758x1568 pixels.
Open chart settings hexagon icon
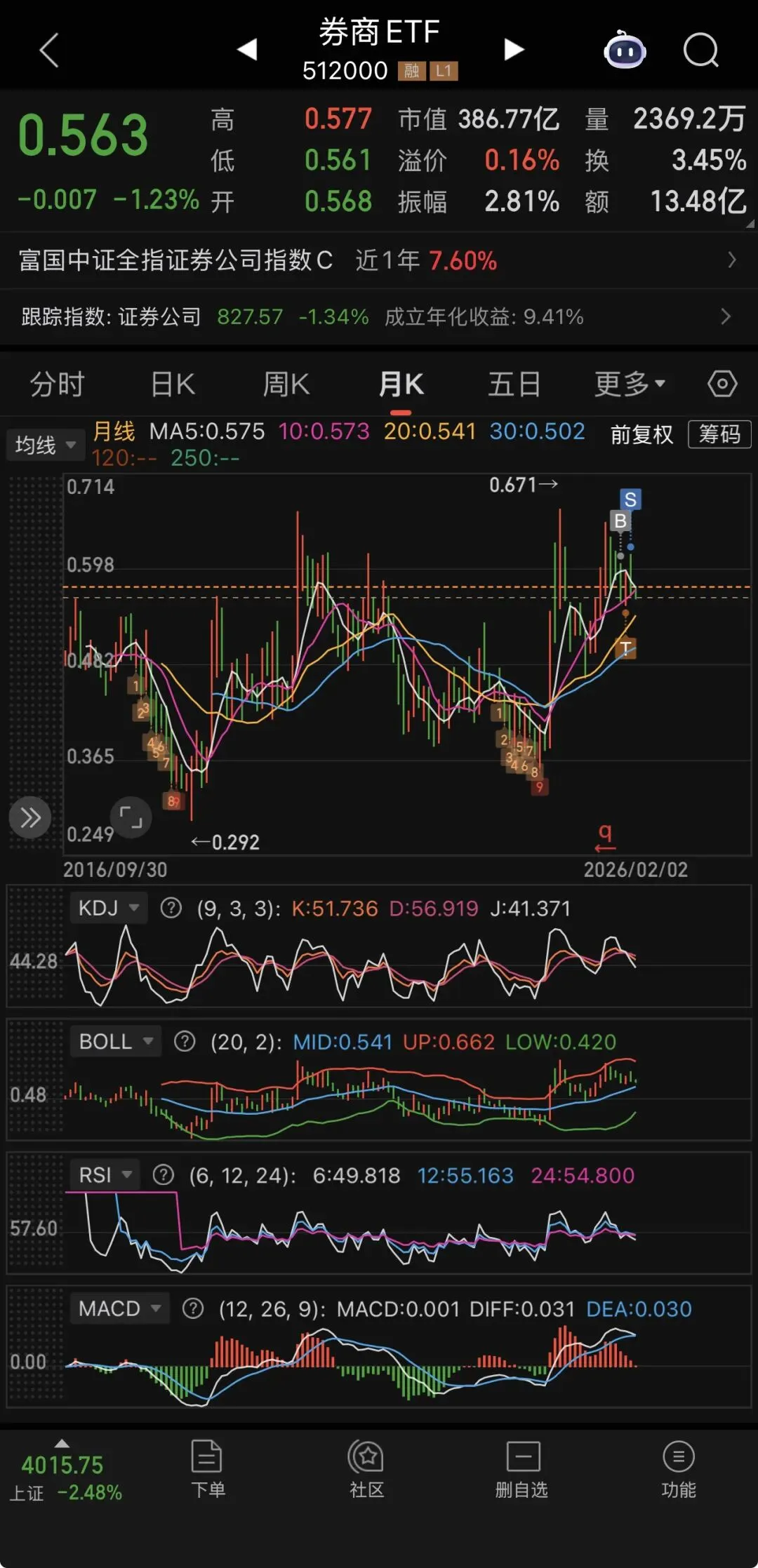click(722, 384)
